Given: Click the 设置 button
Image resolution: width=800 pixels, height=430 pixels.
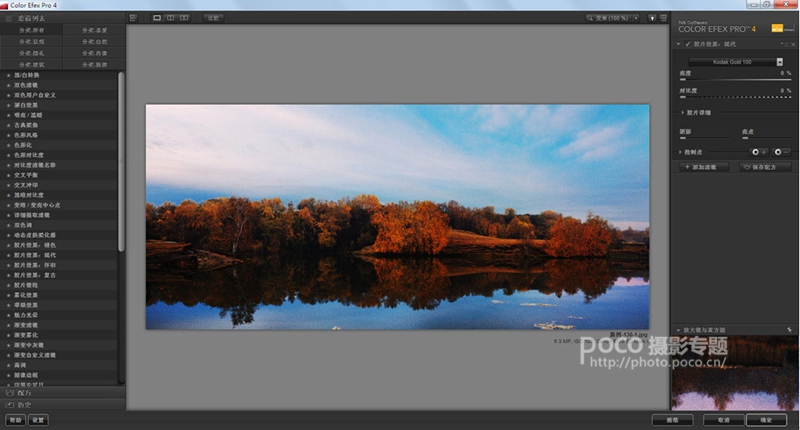Looking at the screenshot, I should [x=38, y=420].
